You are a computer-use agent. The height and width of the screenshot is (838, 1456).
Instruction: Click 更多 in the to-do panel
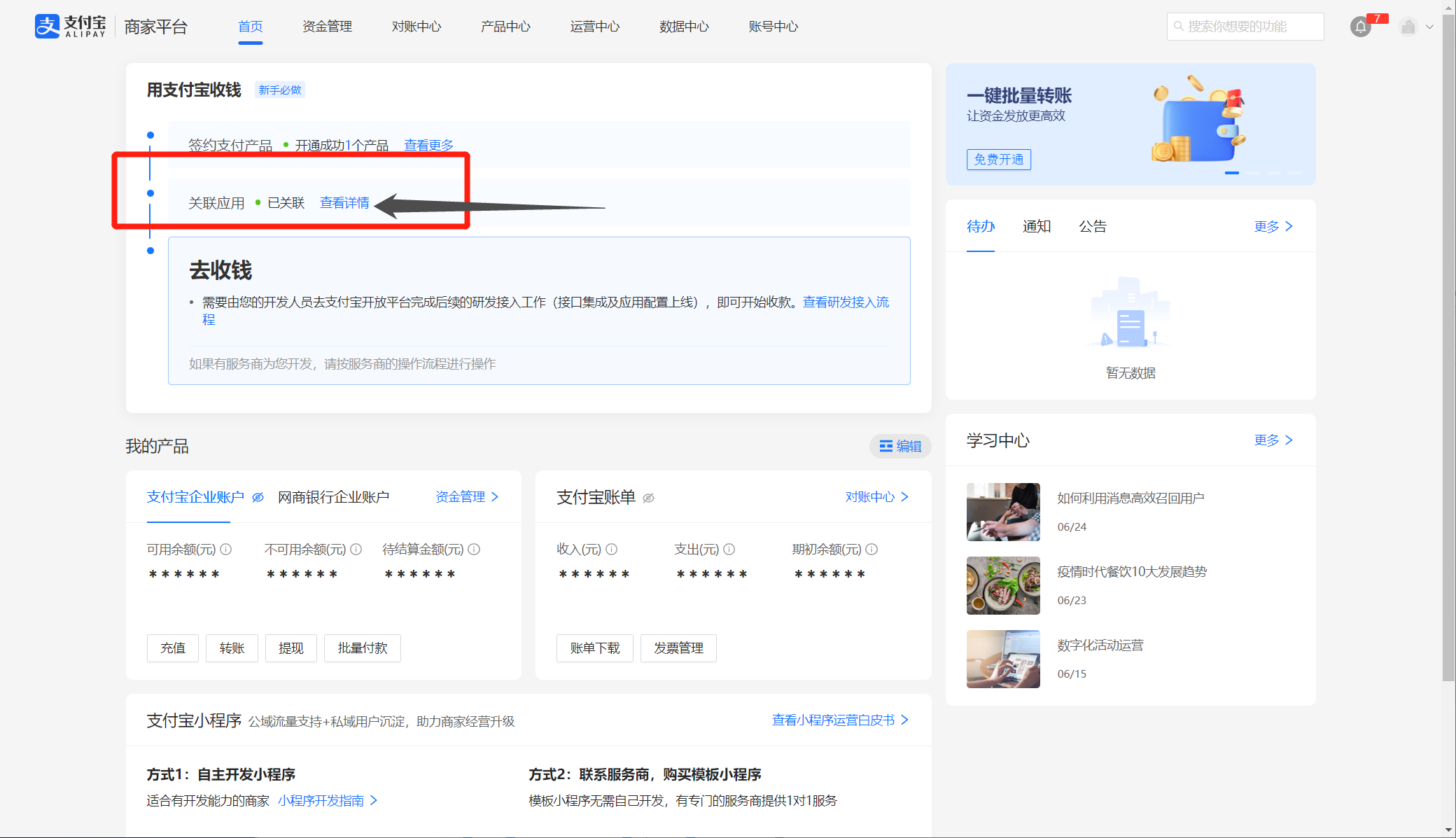(x=1273, y=226)
